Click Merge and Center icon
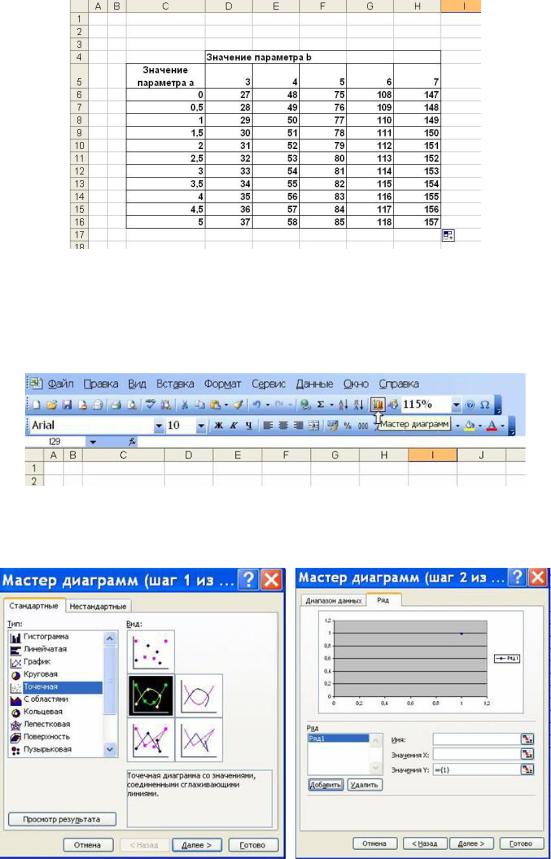 pyautogui.click(x=313, y=426)
